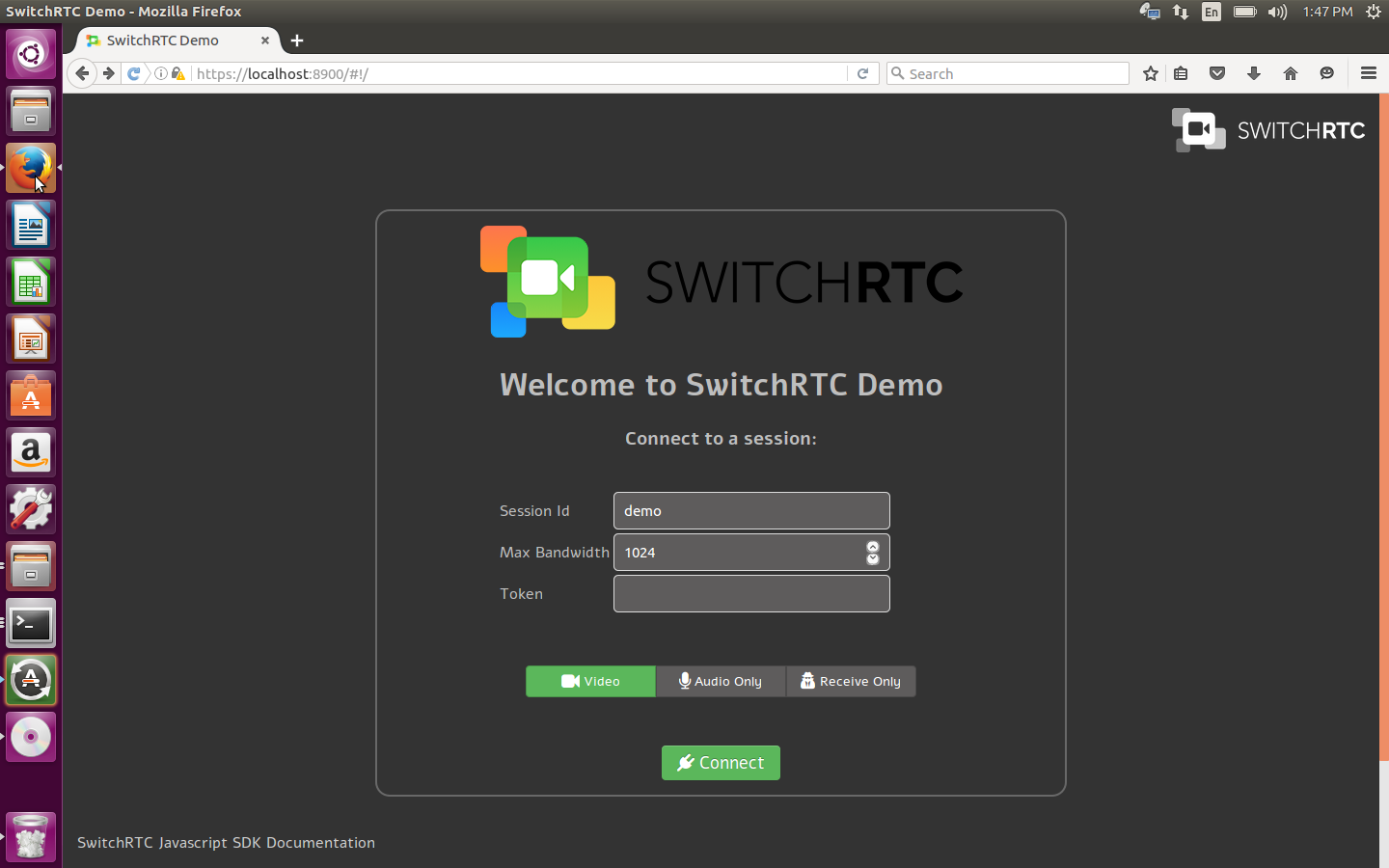This screenshot has height=868, width=1389.
Task: Click into the Token input field
Action: click(x=751, y=594)
